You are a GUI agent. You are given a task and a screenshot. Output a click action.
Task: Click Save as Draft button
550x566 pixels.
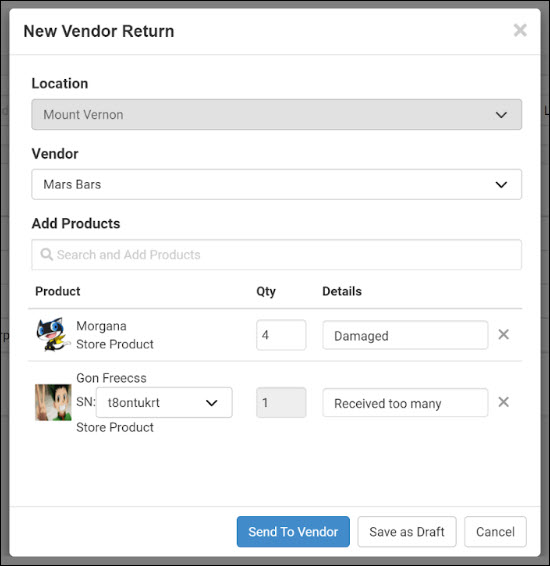pyautogui.click(x=407, y=532)
